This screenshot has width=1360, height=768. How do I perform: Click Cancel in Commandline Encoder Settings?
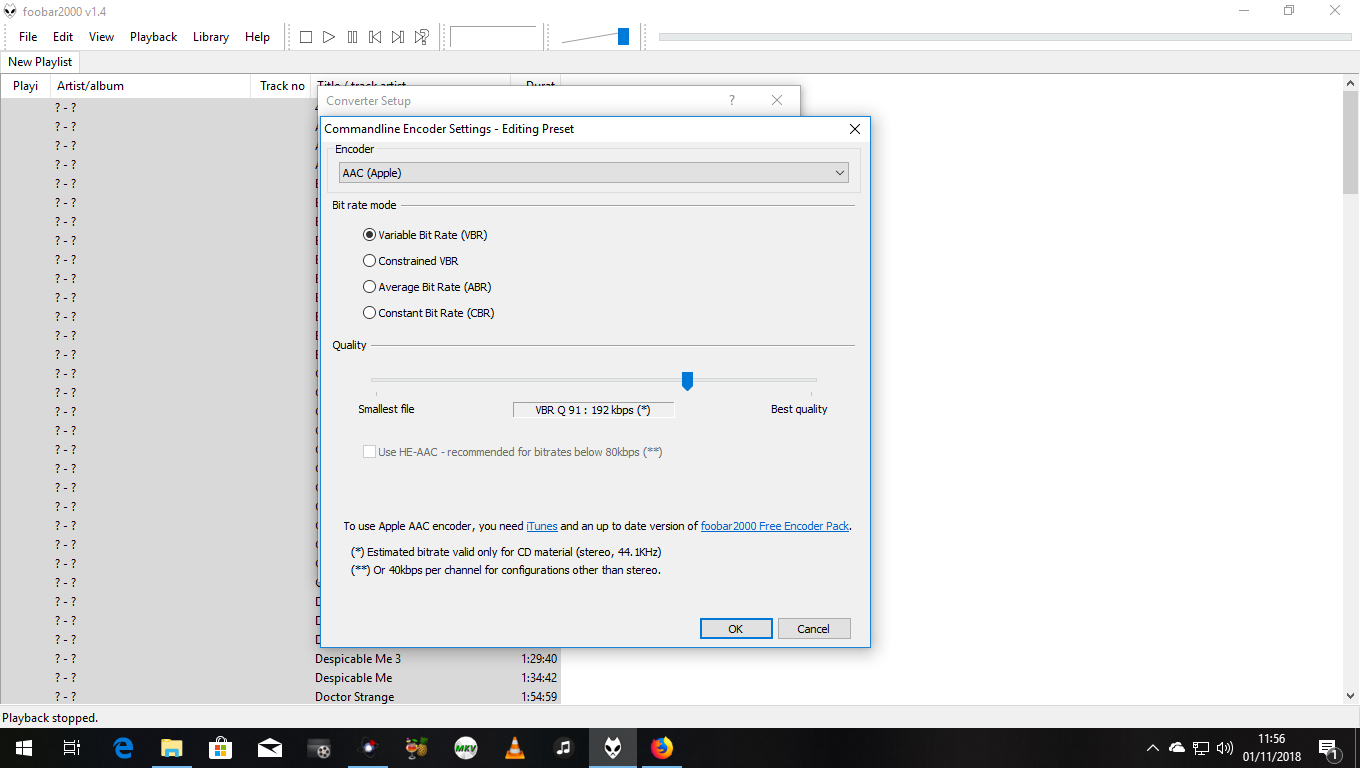pyautogui.click(x=814, y=629)
